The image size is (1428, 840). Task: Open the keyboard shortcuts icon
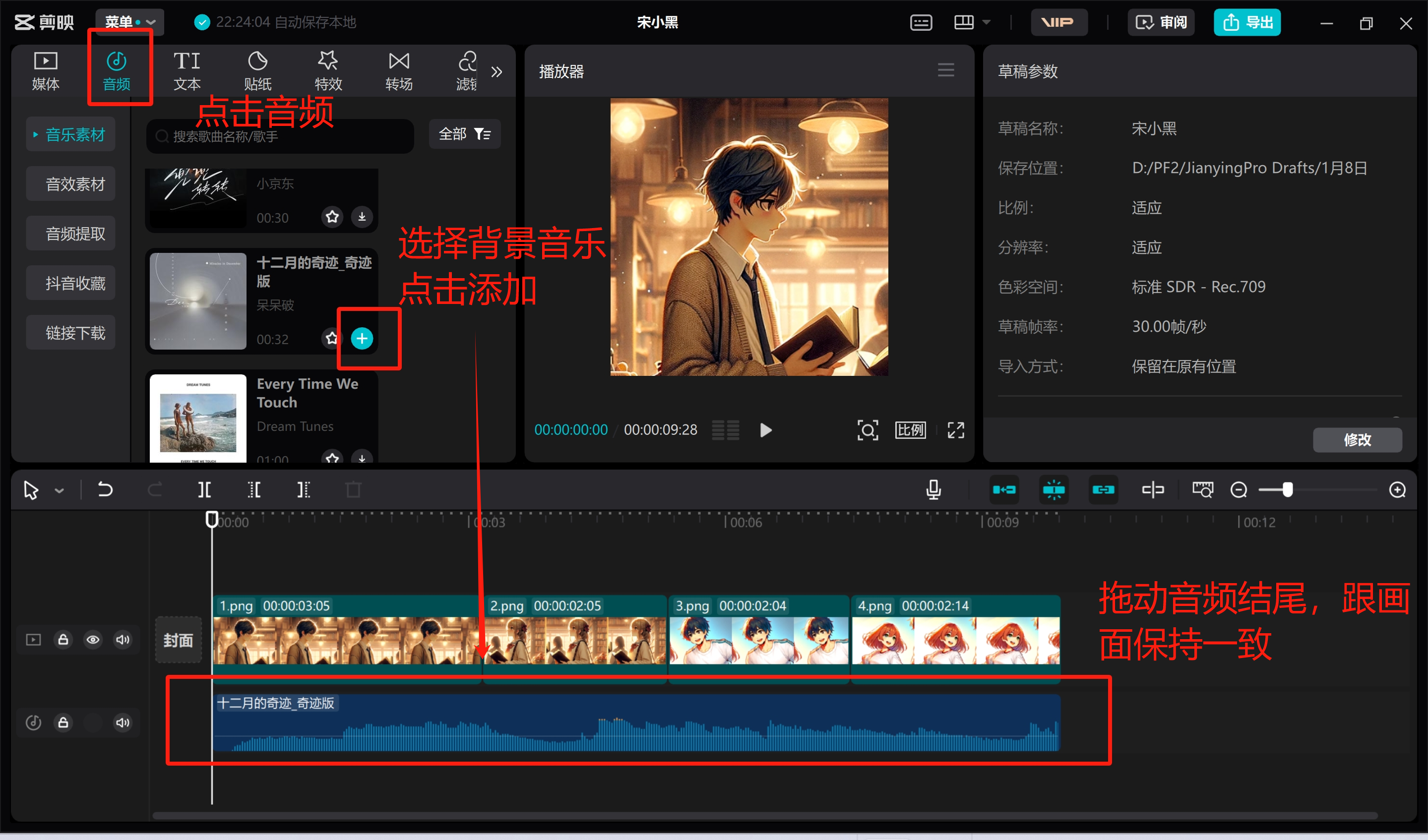click(x=921, y=23)
